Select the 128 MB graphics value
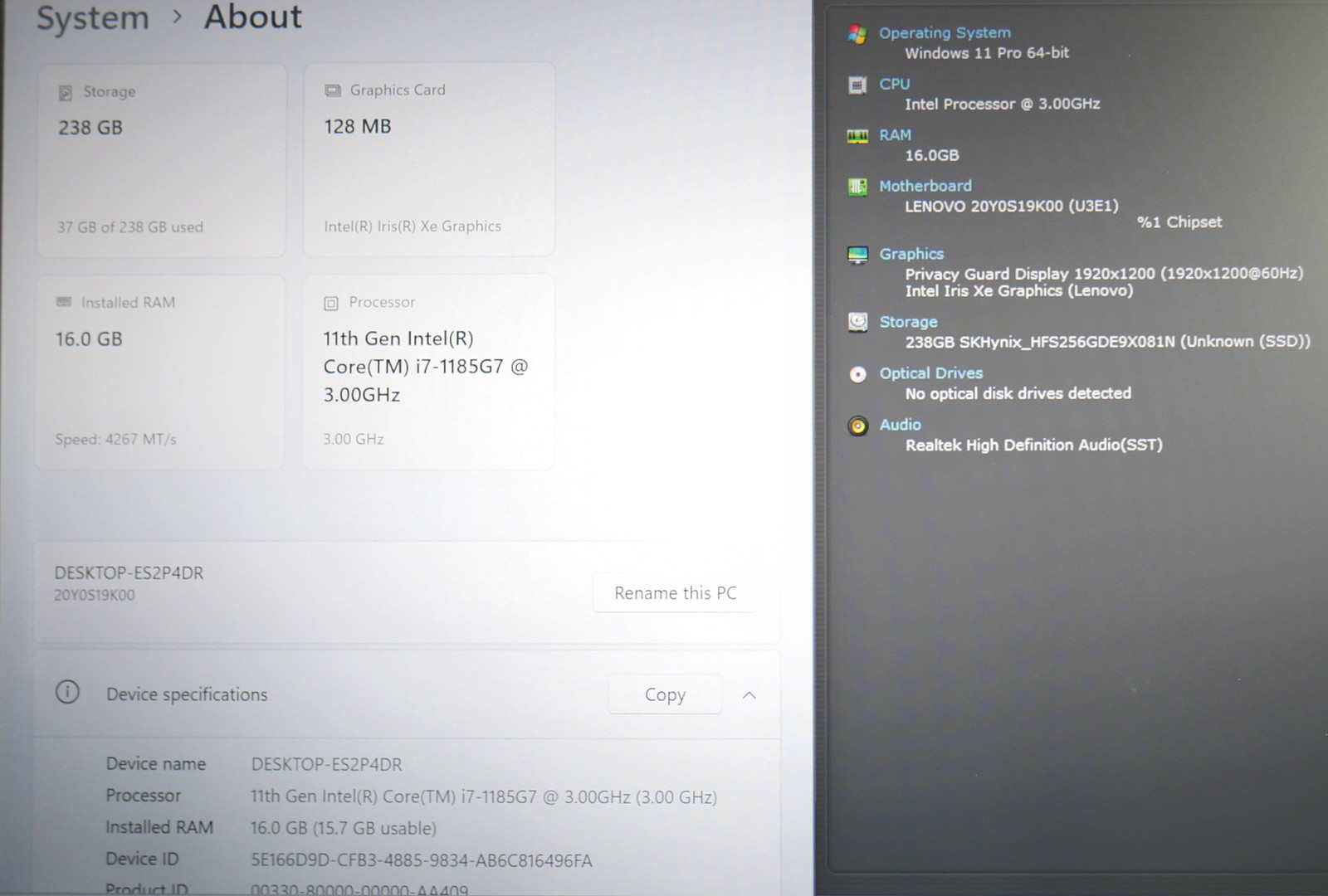 [358, 126]
